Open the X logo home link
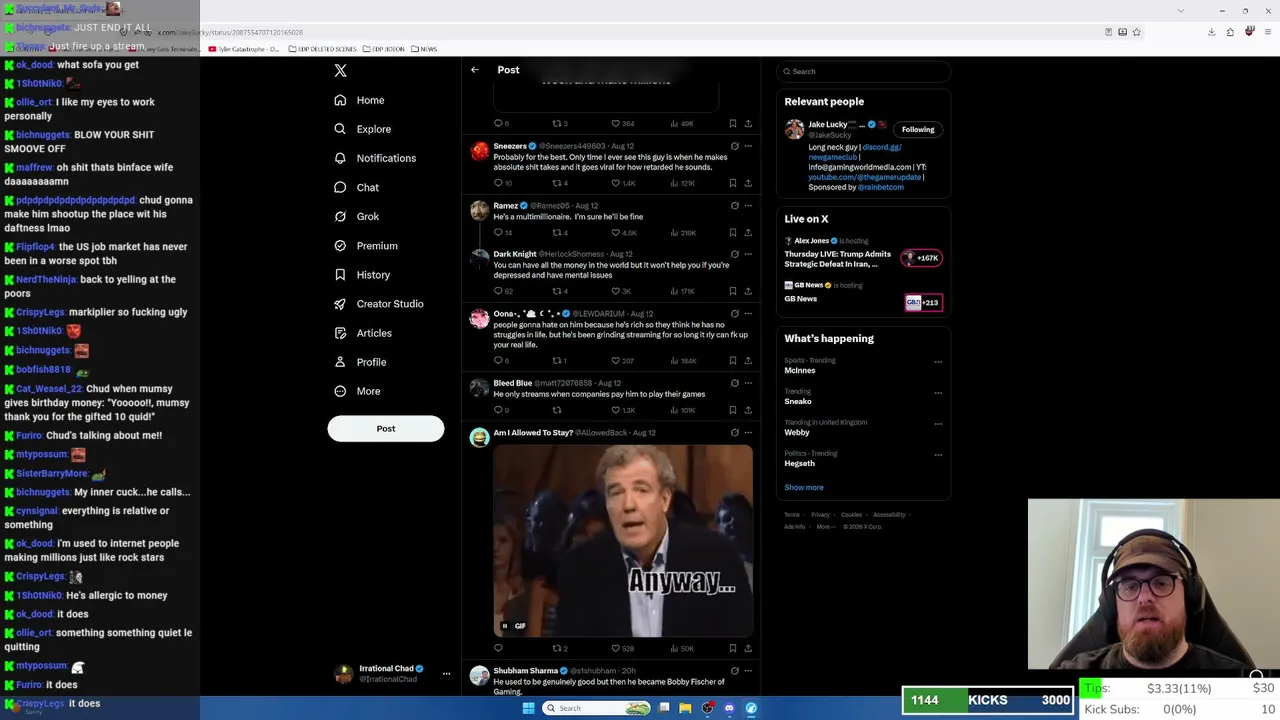 pyautogui.click(x=340, y=70)
